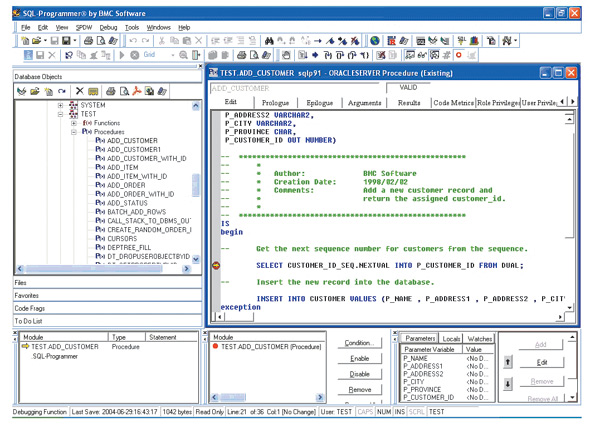
Task: Click the eyeglasses Watches toolbar icon
Action: point(422,55)
